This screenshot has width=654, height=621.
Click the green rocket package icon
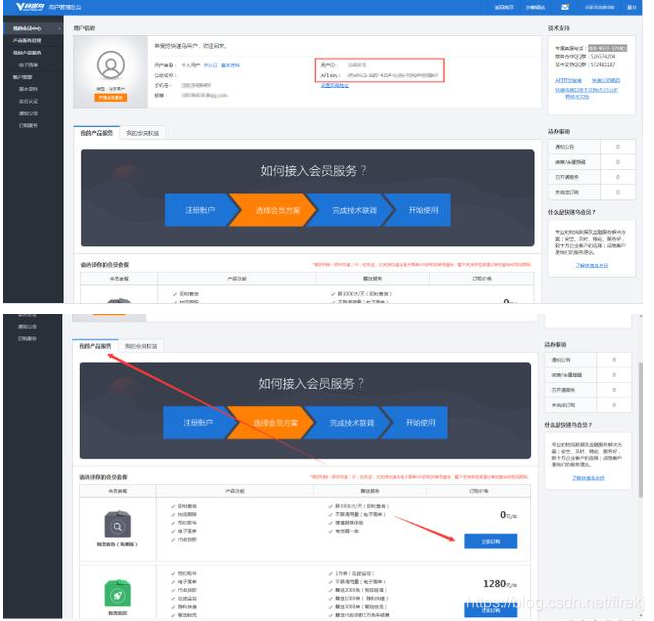[x=117, y=593]
